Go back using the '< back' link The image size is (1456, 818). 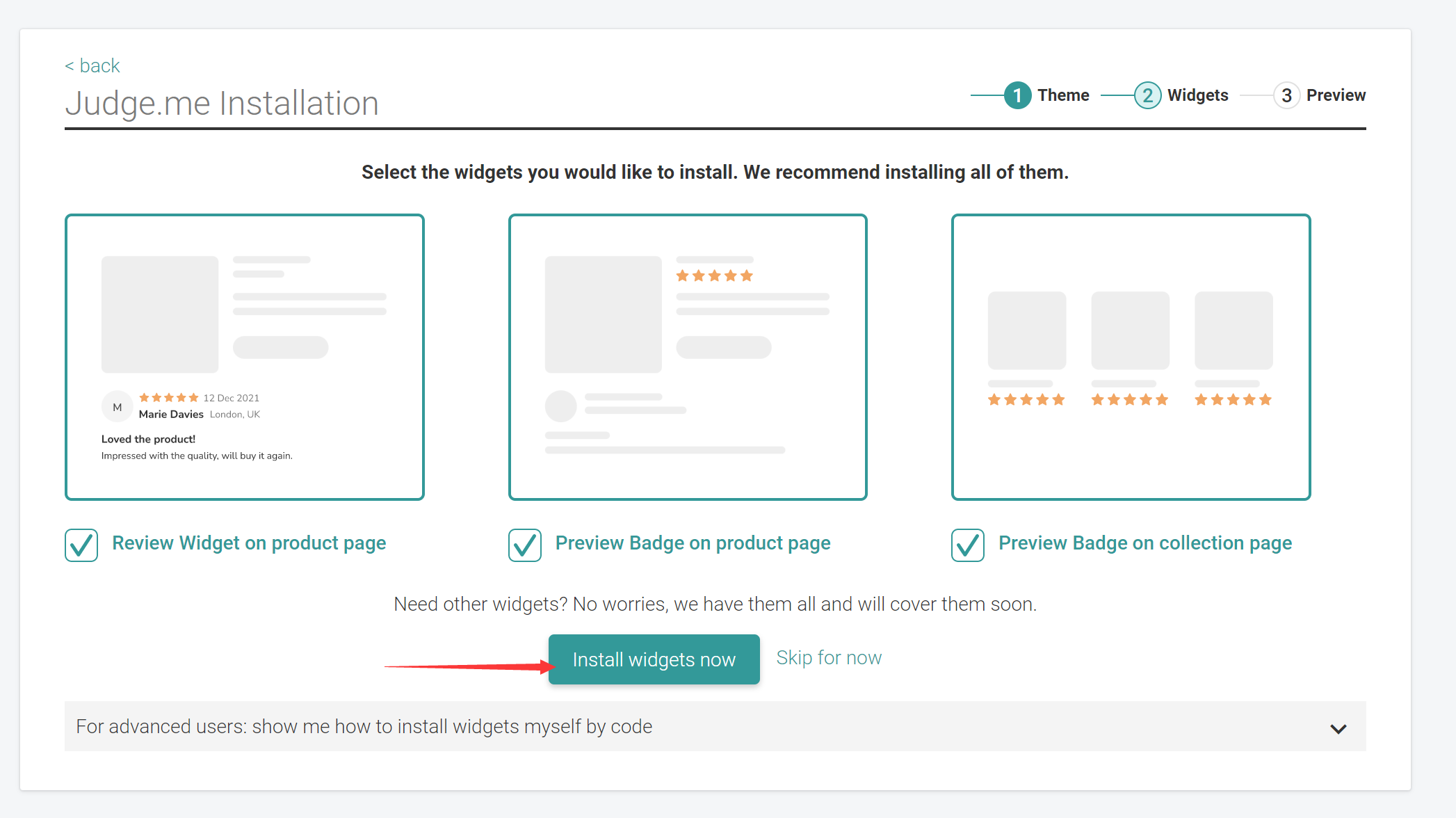[x=92, y=65]
